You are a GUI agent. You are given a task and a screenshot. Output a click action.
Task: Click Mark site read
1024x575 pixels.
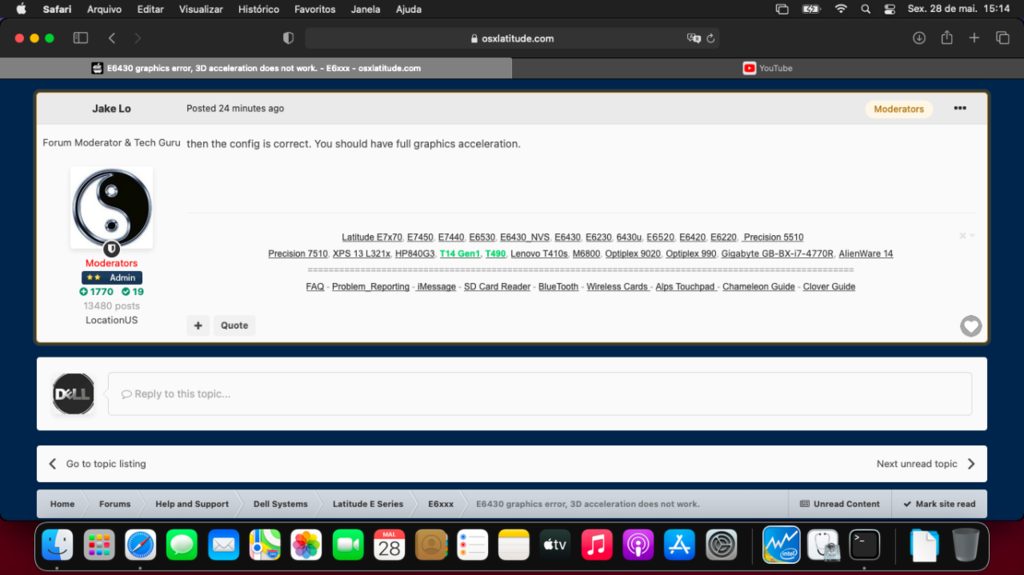click(x=939, y=504)
